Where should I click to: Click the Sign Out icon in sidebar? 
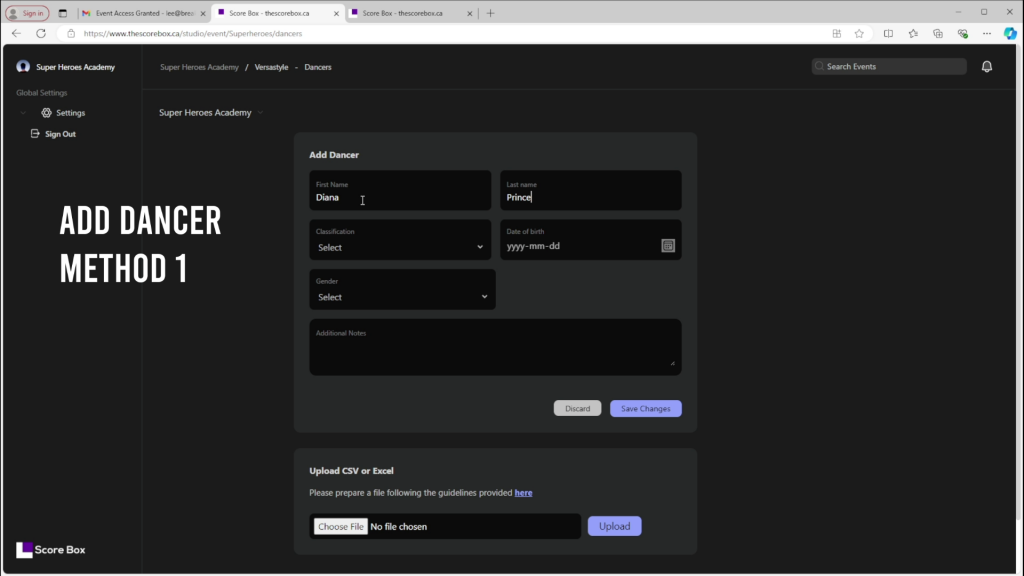pyautogui.click(x=35, y=134)
